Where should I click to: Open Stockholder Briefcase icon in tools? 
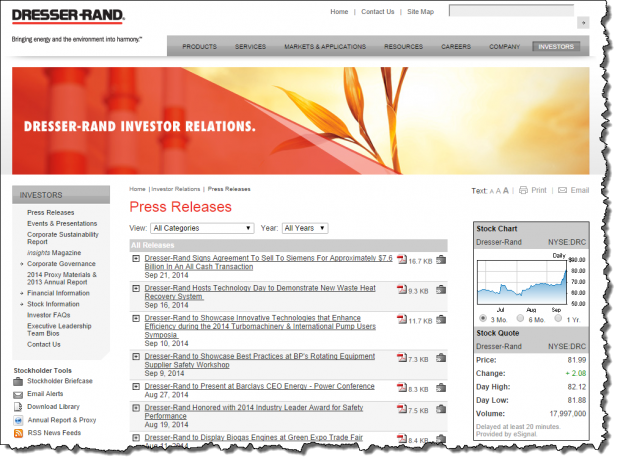pos(18,380)
